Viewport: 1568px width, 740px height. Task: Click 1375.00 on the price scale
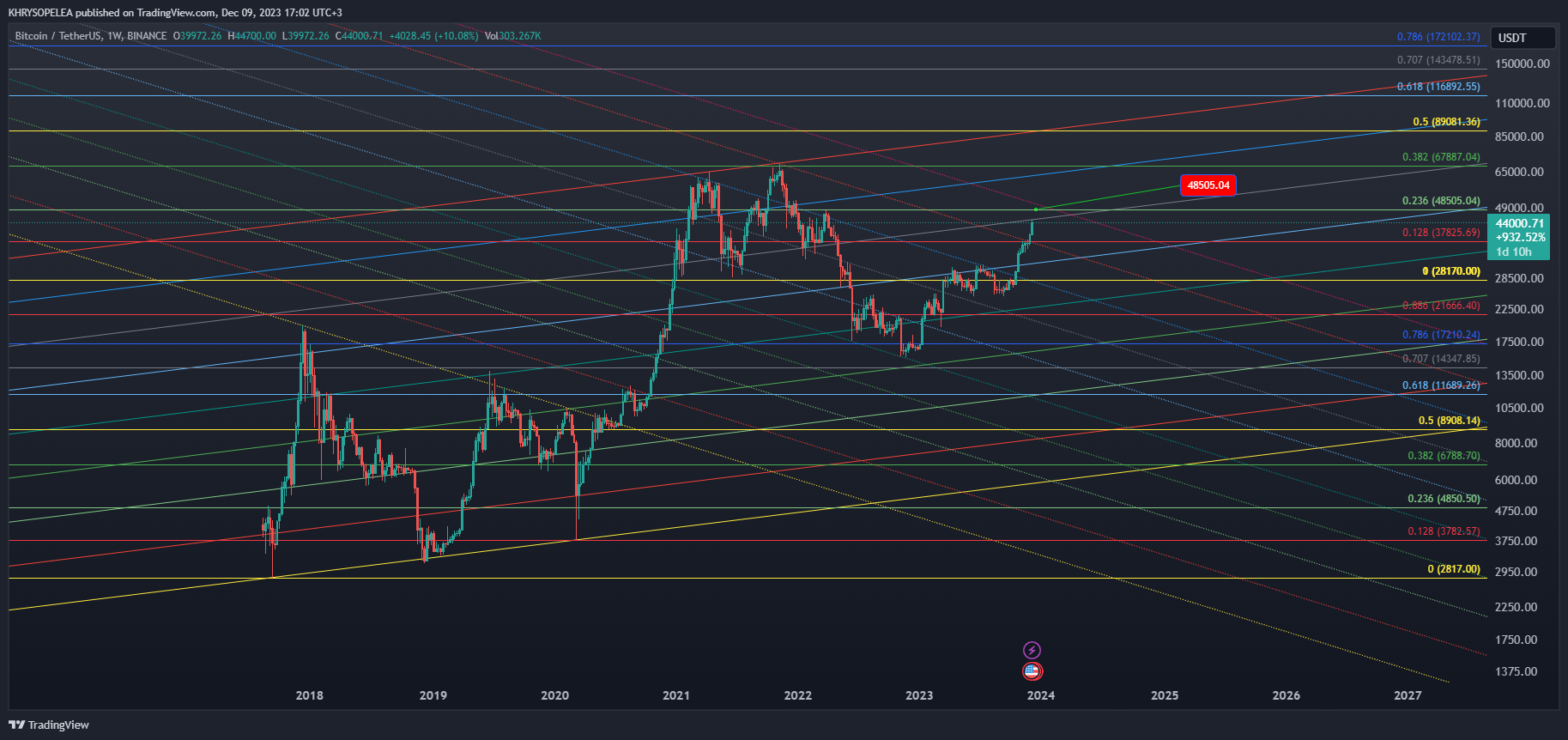(x=1517, y=671)
